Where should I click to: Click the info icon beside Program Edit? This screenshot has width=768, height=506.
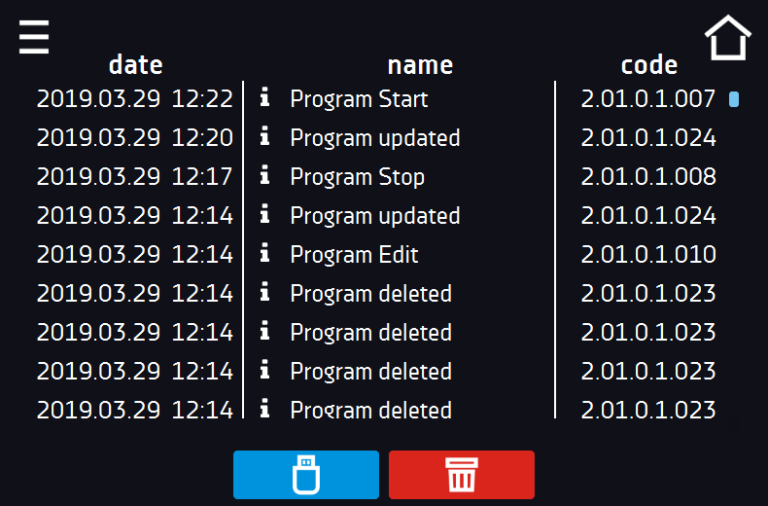(x=264, y=252)
